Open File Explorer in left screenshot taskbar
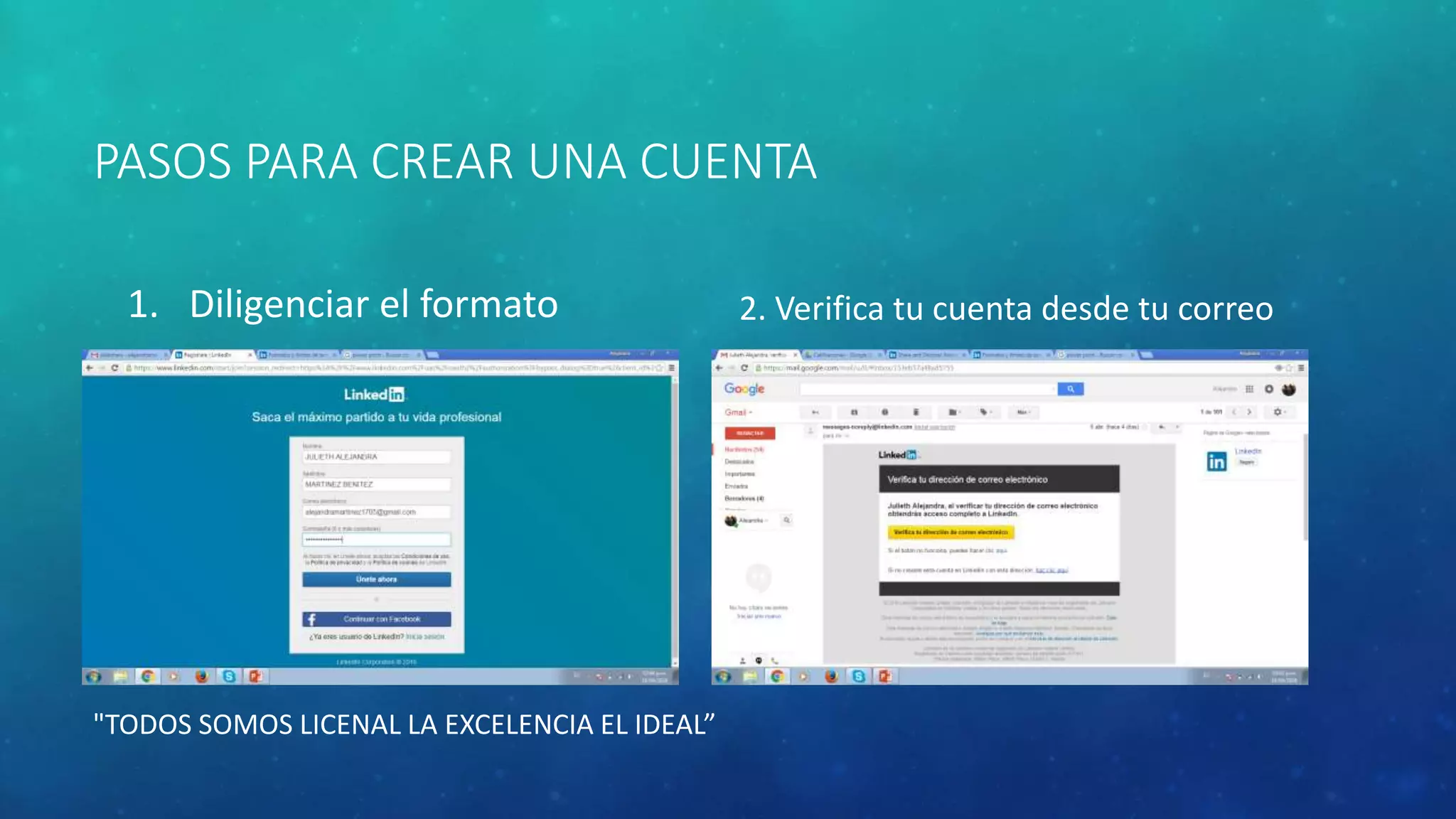 (121, 676)
